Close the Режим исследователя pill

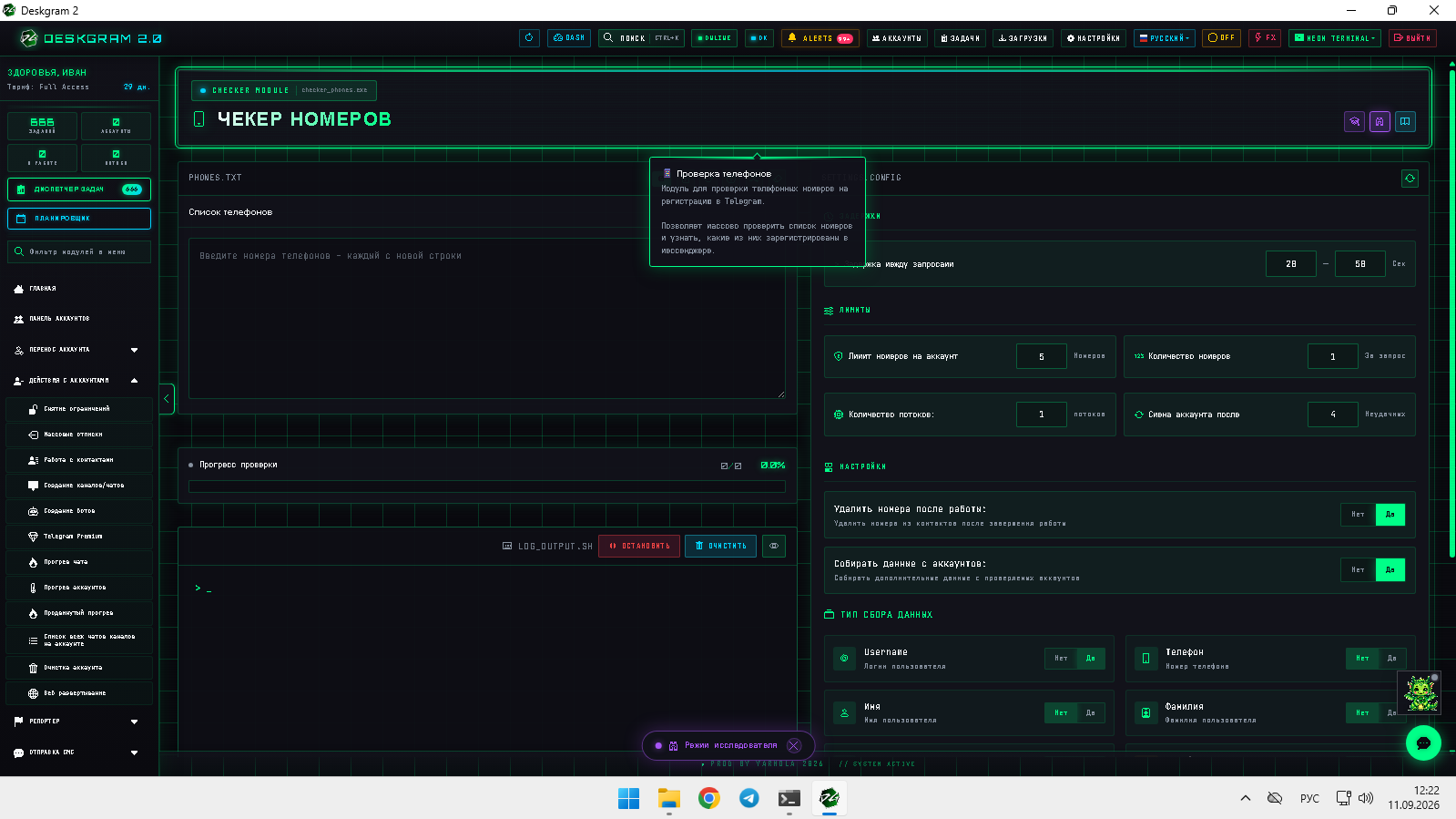coord(794,745)
